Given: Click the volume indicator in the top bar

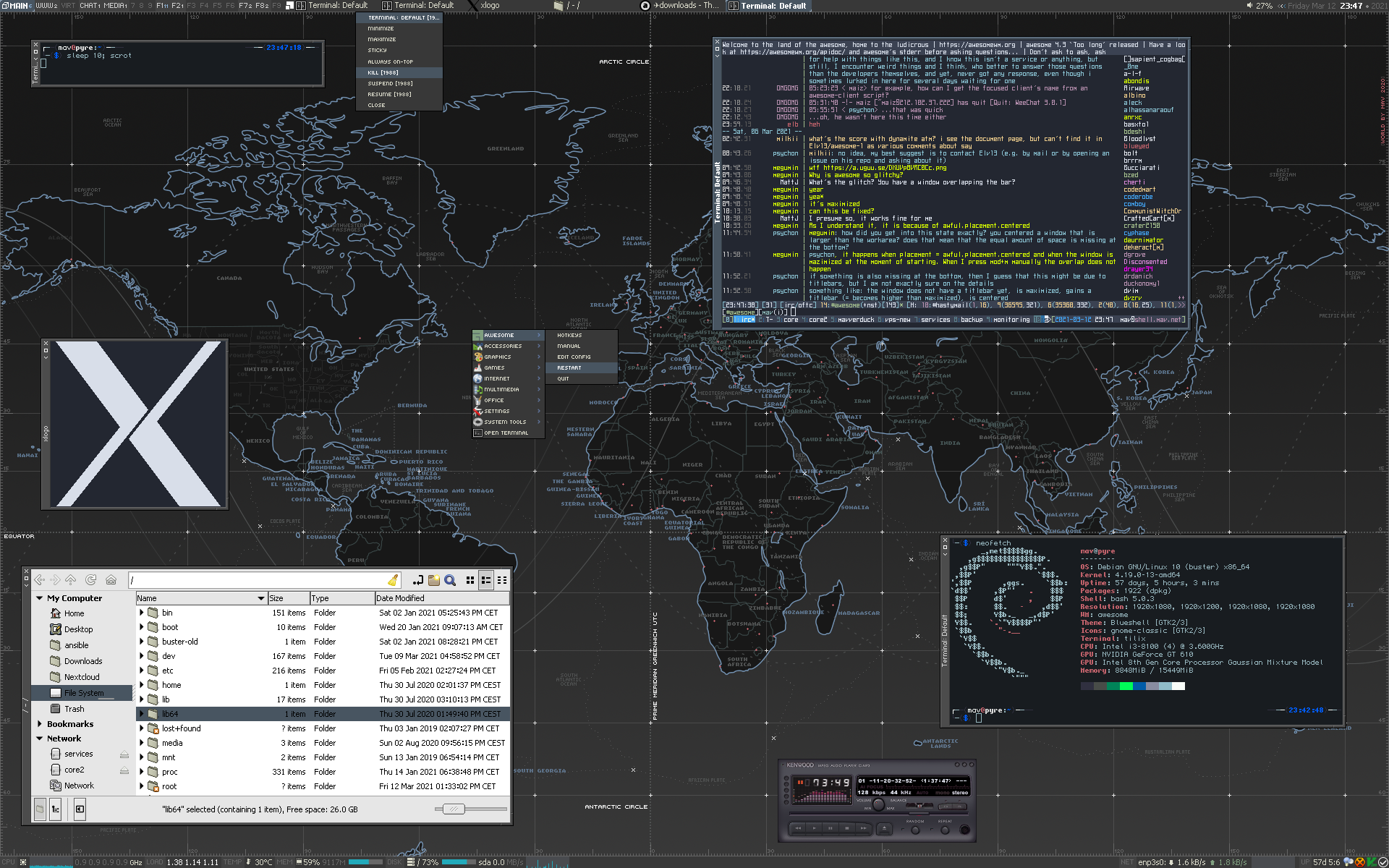Looking at the screenshot, I should click(x=1259, y=6).
